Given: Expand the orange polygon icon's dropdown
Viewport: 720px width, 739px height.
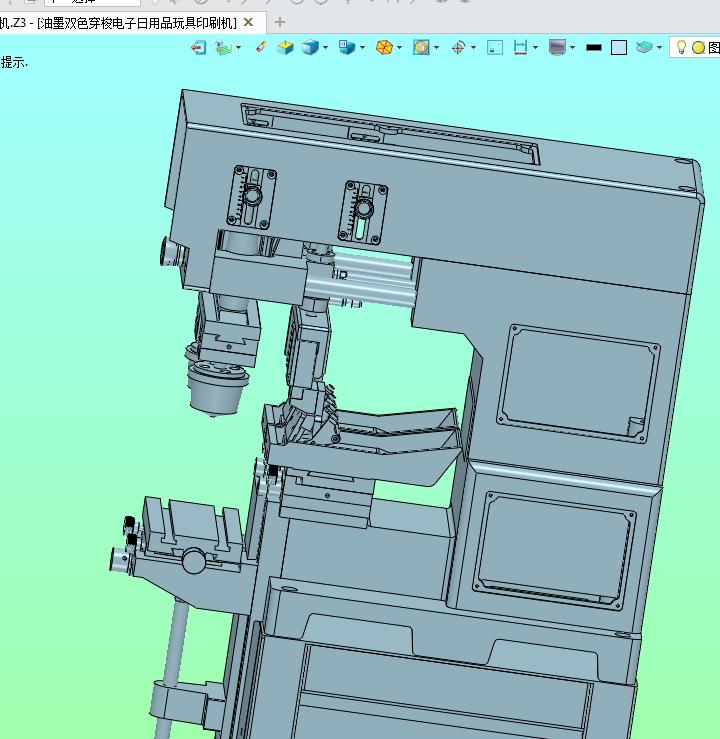Looking at the screenshot, I should pyautogui.click(x=399, y=48).
